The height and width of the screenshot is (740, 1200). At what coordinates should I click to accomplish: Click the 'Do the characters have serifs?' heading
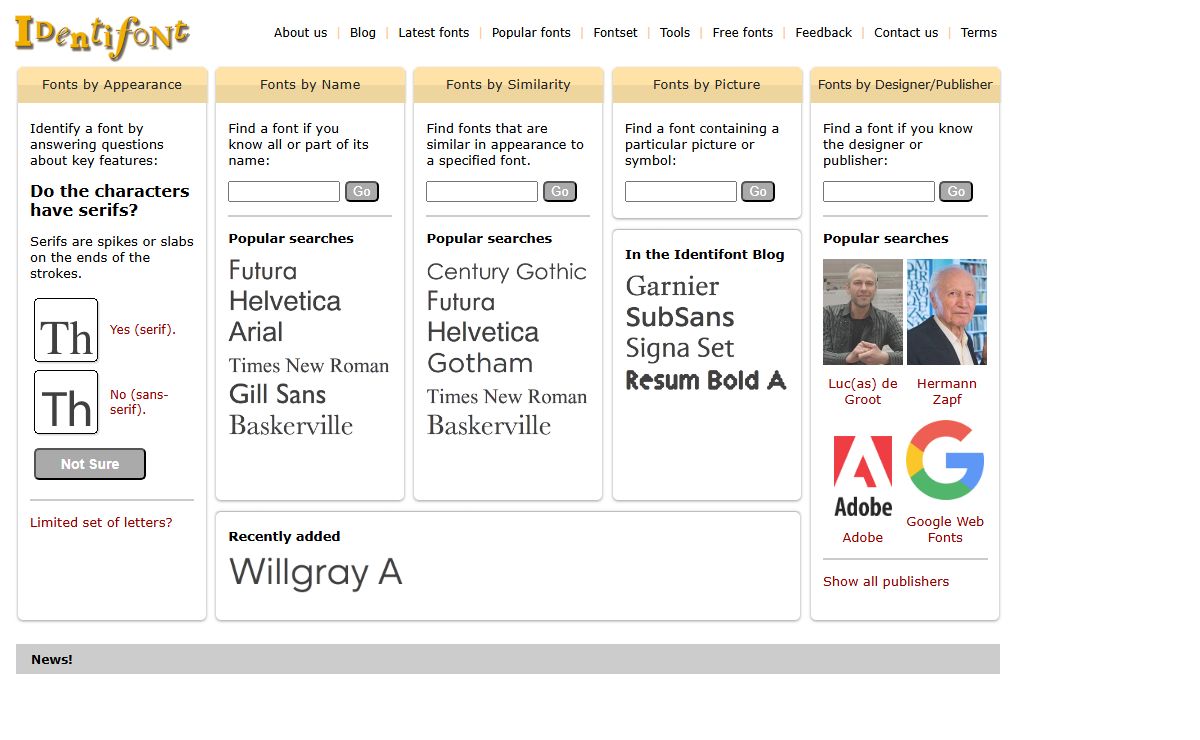(x=110, y=200)
